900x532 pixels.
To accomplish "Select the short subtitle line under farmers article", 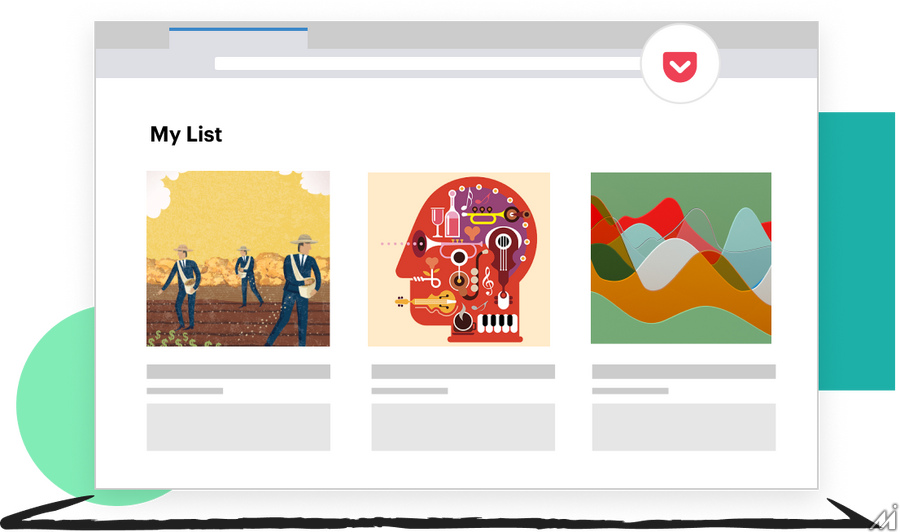I will (185, 391).
